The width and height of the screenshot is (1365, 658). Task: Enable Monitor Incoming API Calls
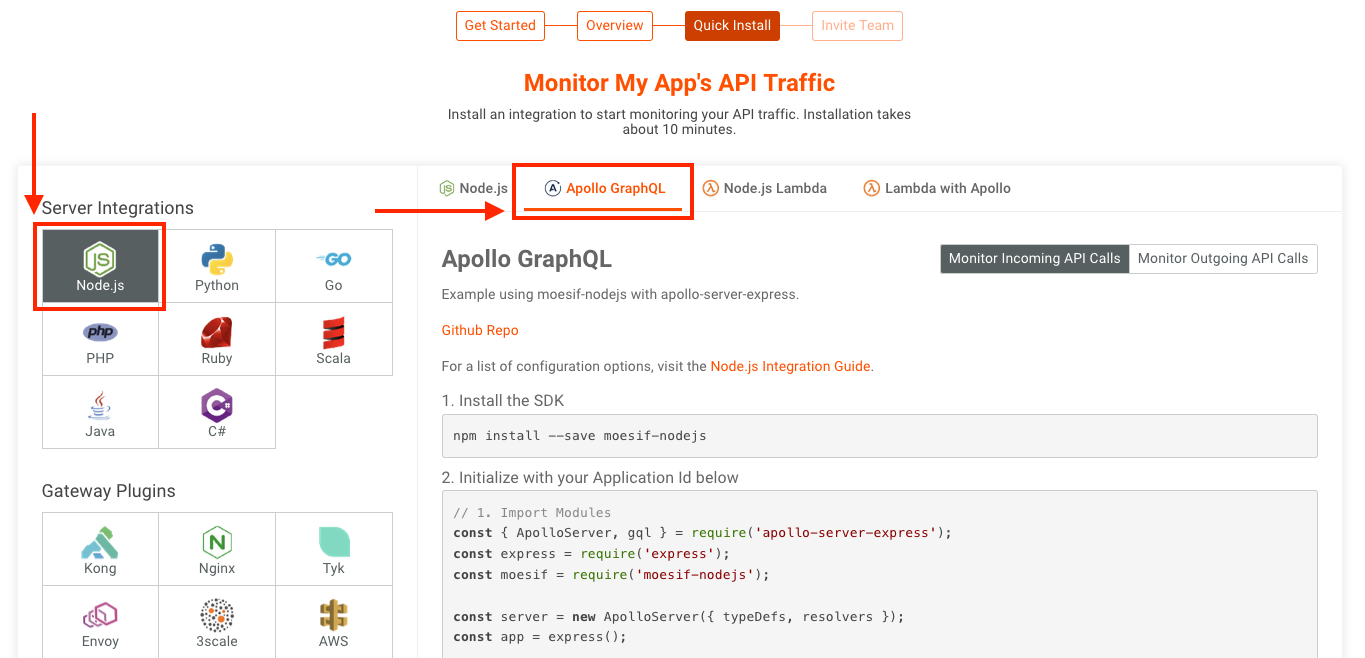(x=1034, y=258)
